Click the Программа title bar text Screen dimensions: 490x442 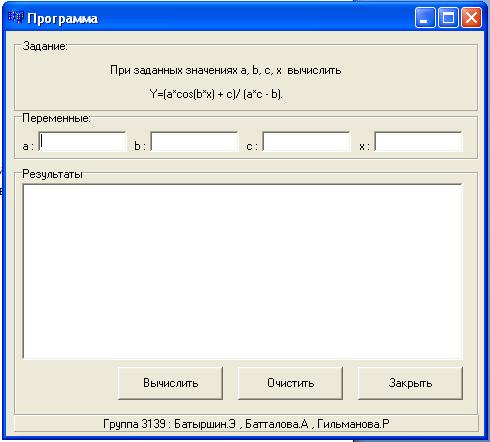(63, 19)
